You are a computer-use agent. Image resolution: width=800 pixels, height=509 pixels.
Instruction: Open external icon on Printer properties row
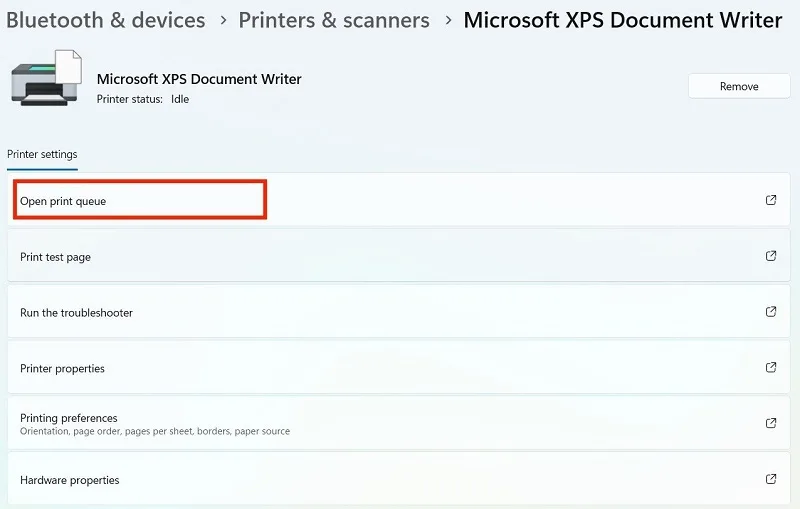[771, 367]
